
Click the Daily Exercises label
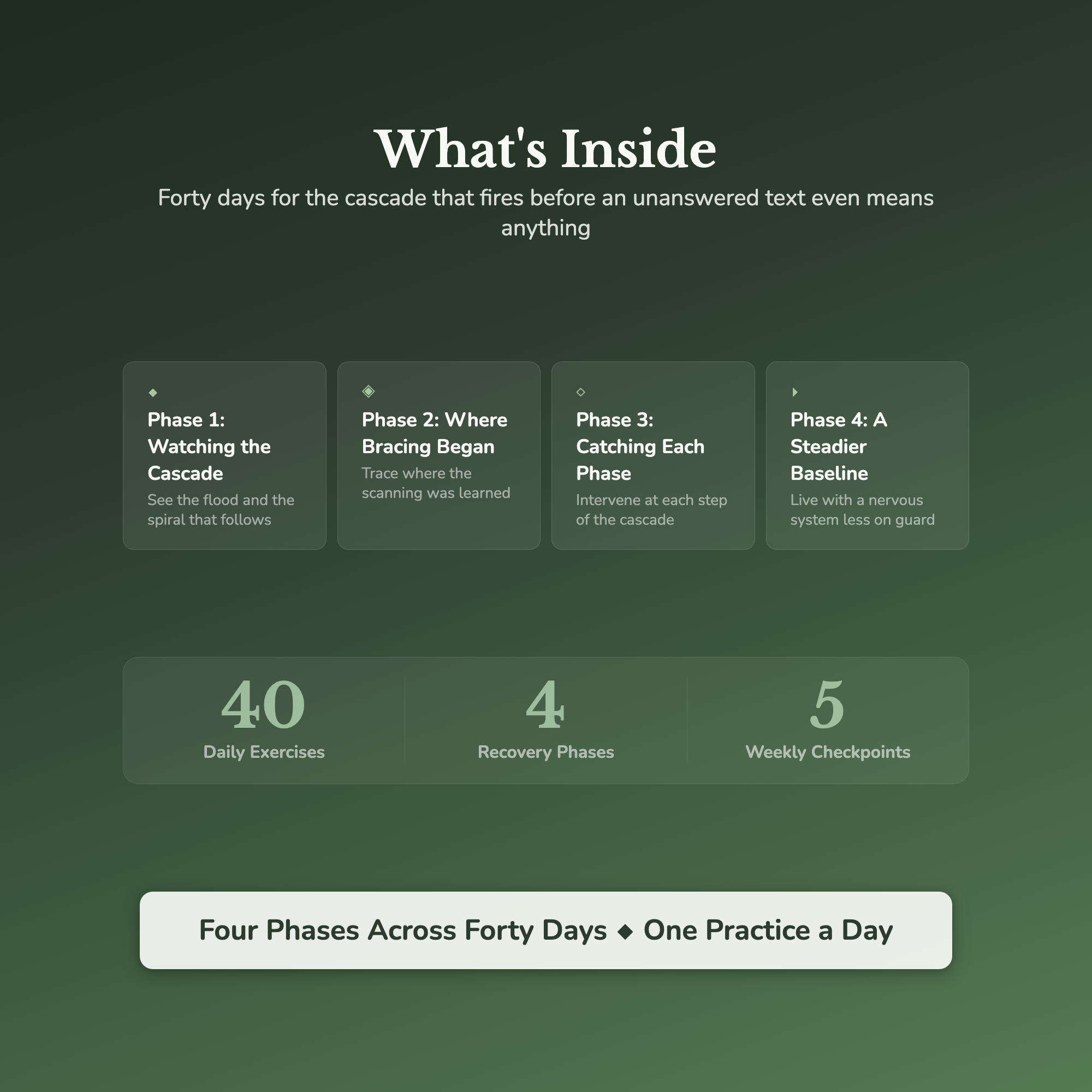264,752
